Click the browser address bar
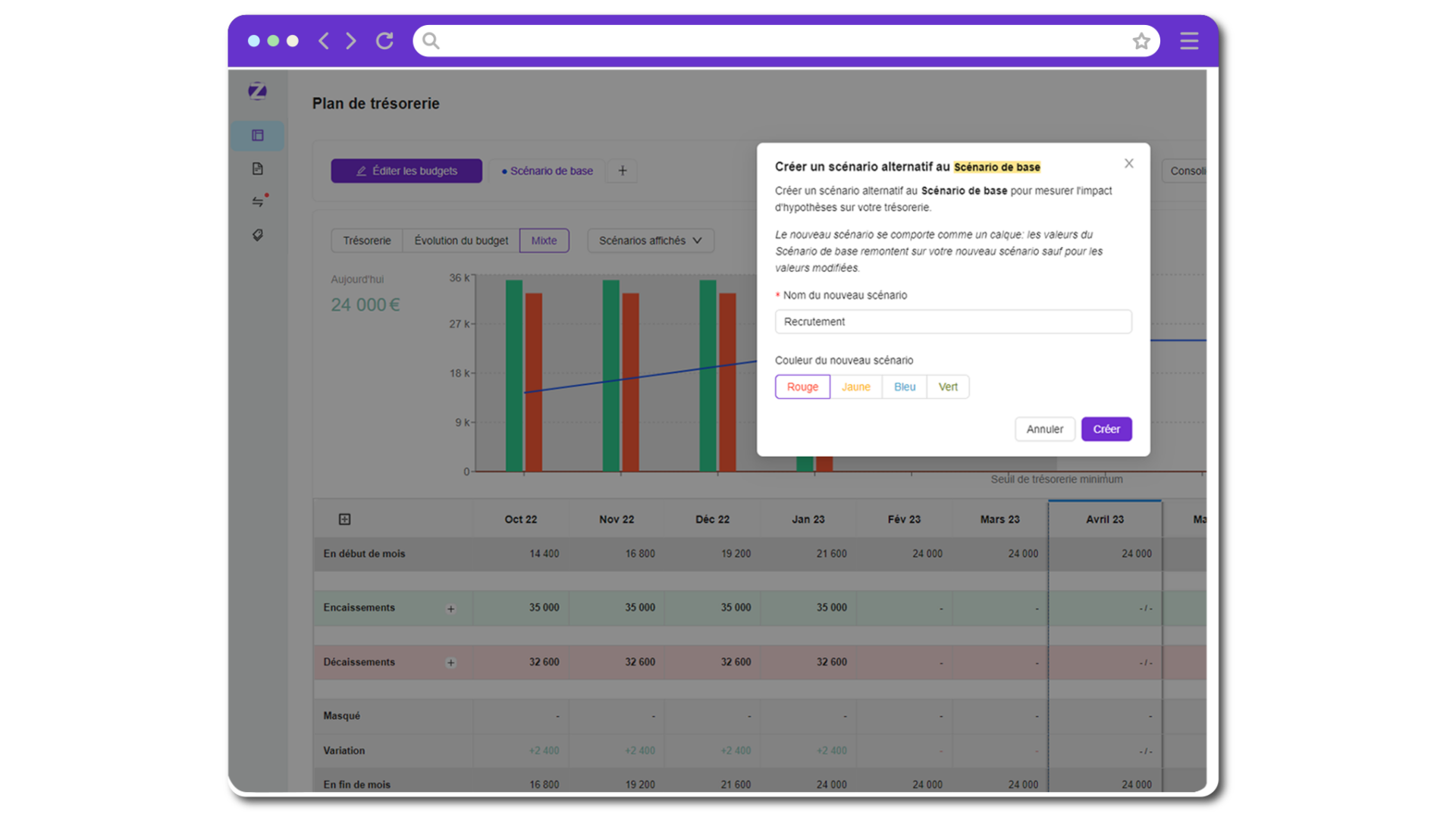 (786, 41)
